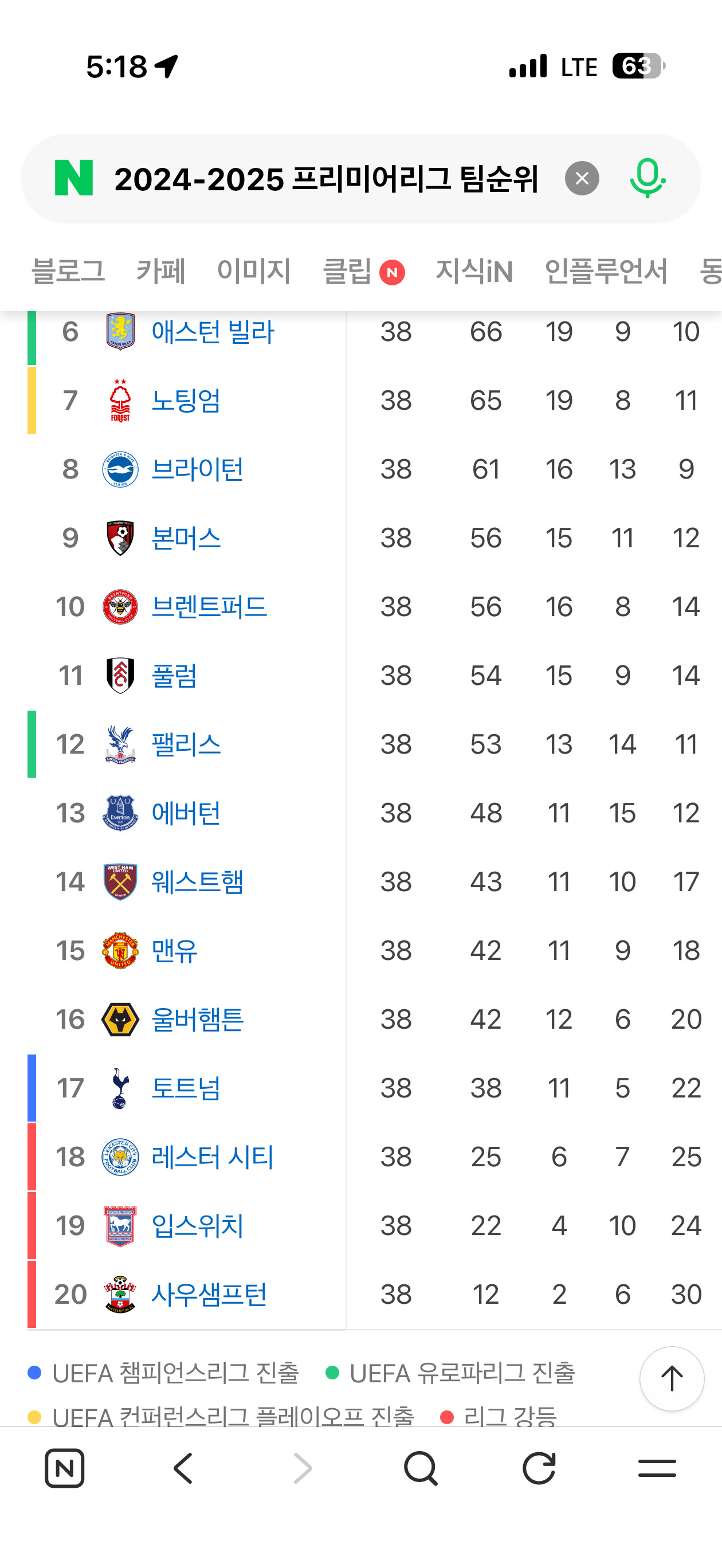Viewport: 722px width, 1568px height.
Task: Tap the magnifier search icon in bottom bar
Action: (421, 1468)
